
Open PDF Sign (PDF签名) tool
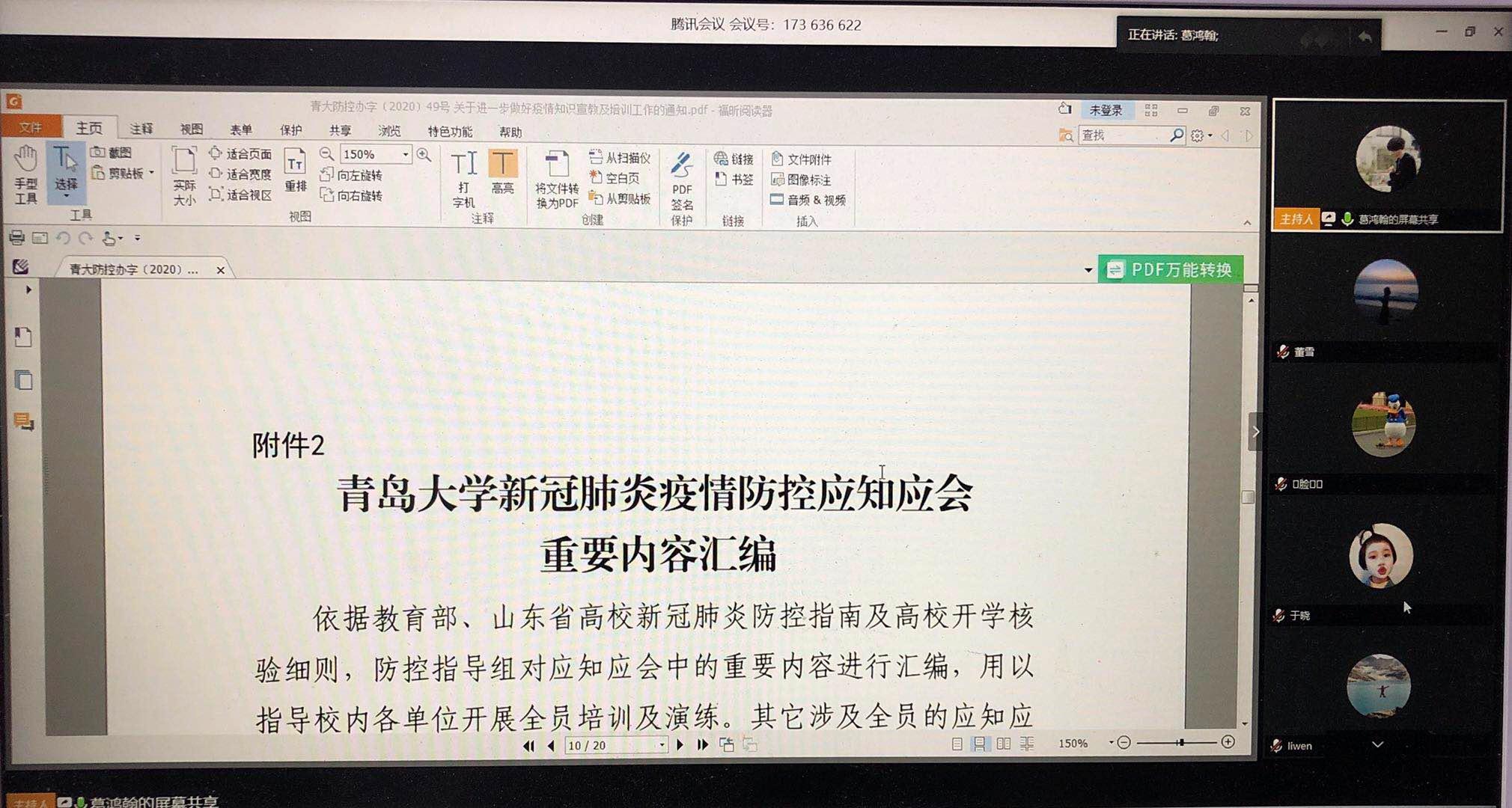coord(681,183)
